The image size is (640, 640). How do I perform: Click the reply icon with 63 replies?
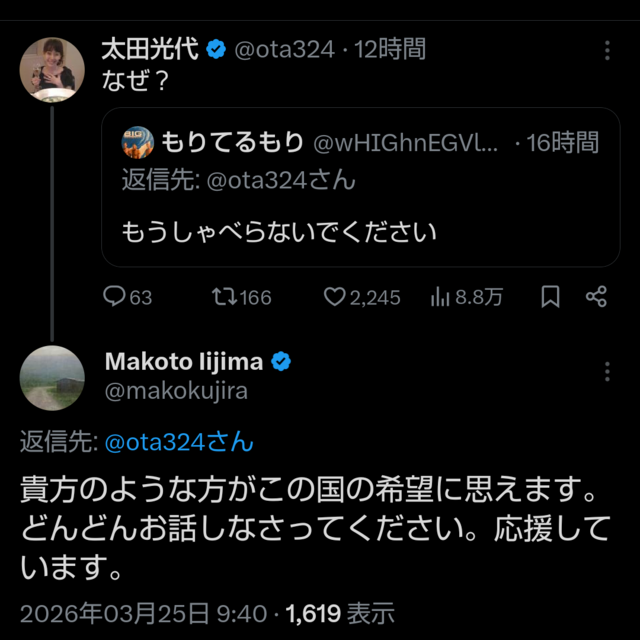point(115,297)
